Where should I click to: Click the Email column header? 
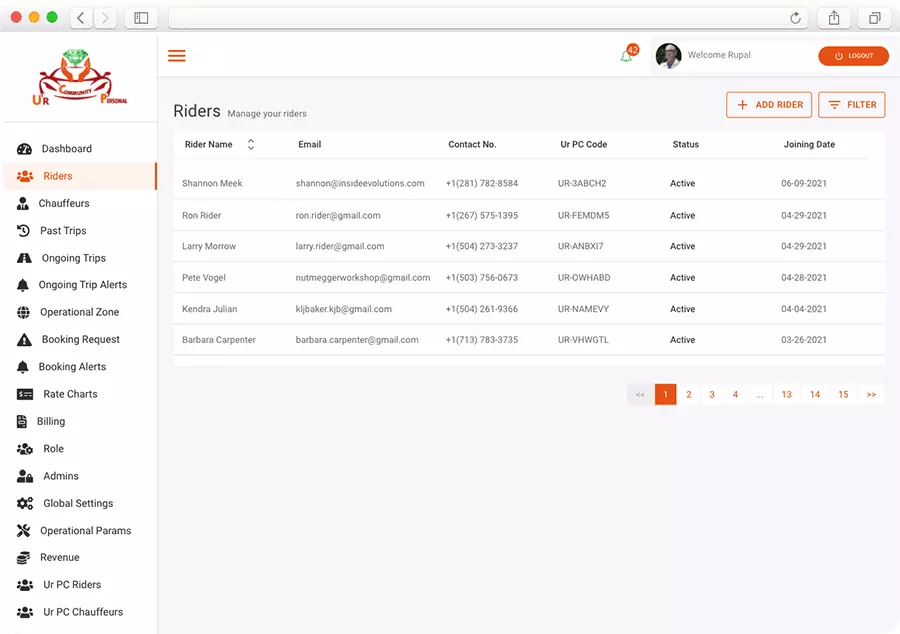pyautogui.click(x=309, y=145)
